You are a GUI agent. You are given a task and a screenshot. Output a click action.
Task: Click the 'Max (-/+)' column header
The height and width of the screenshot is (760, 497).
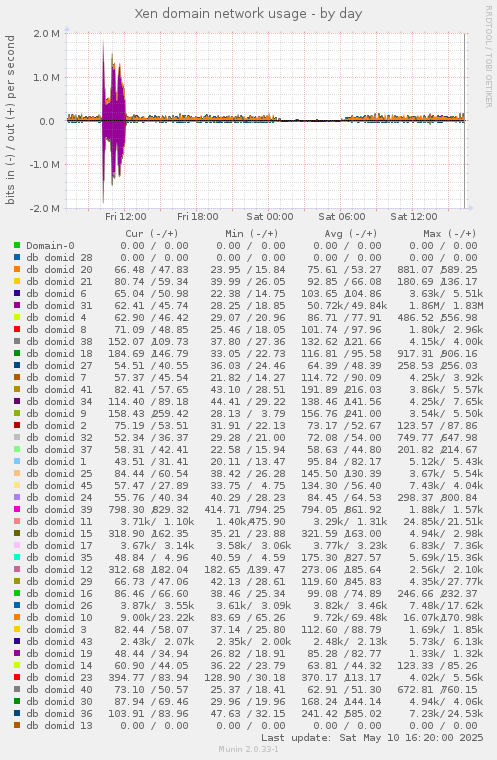[449, 234]
